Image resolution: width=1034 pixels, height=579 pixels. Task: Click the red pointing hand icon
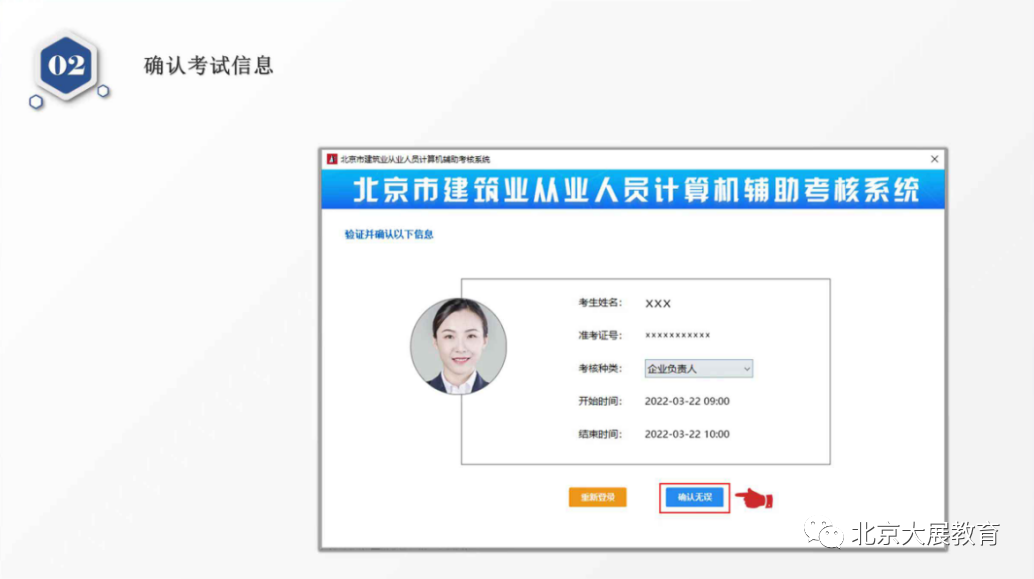point(754,497)
